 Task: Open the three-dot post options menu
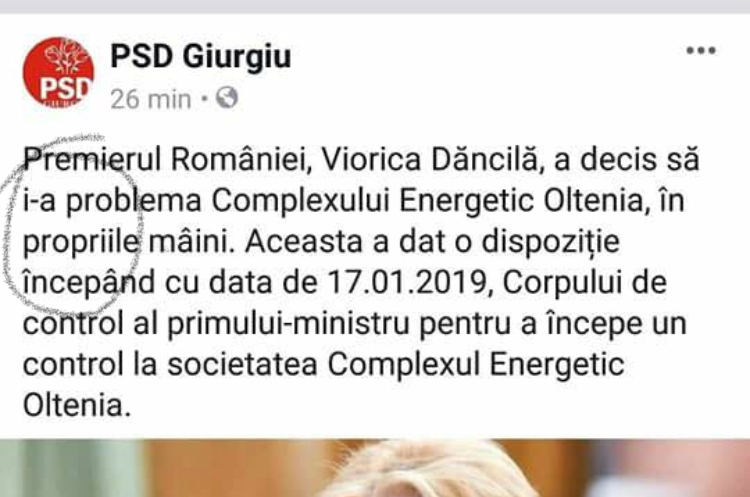[x=701, y=50]
